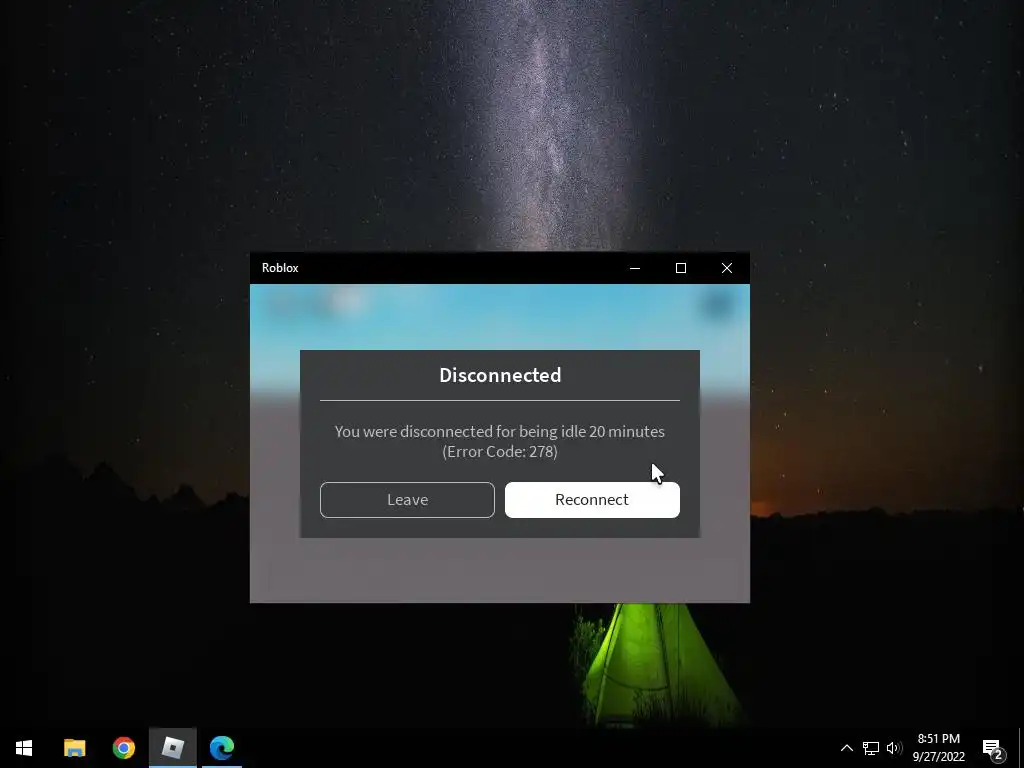
Task: Open Microsoft Edge from taskbar
Action: (x=222, y=748)
